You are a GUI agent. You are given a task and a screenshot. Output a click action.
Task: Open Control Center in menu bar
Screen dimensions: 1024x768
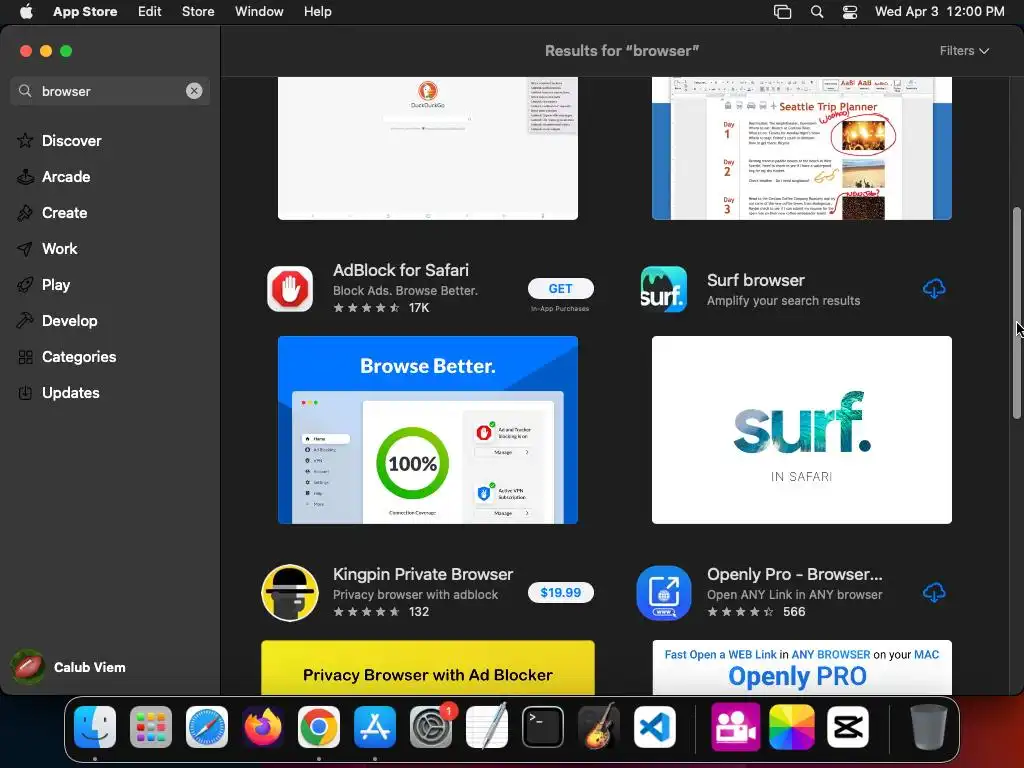850,12
